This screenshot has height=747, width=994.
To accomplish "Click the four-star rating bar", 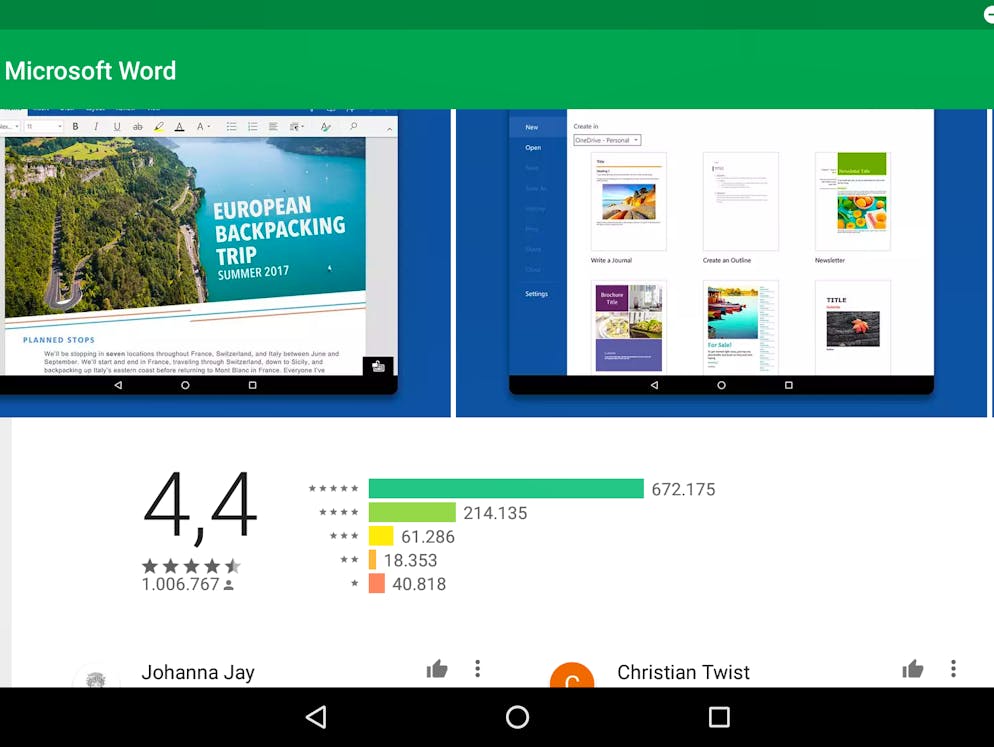I will 412,512.
